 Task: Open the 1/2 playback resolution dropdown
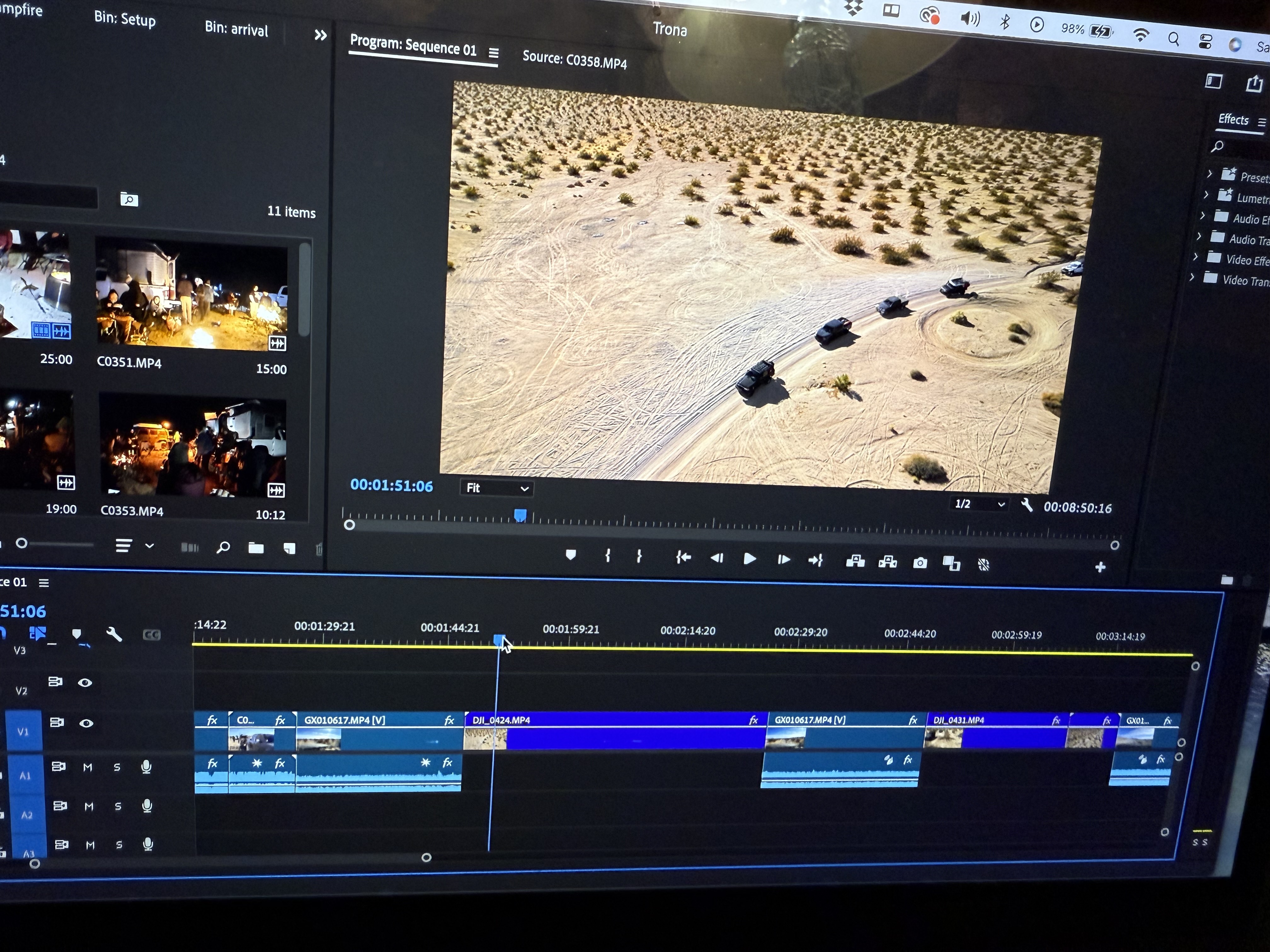coord(980,504)
